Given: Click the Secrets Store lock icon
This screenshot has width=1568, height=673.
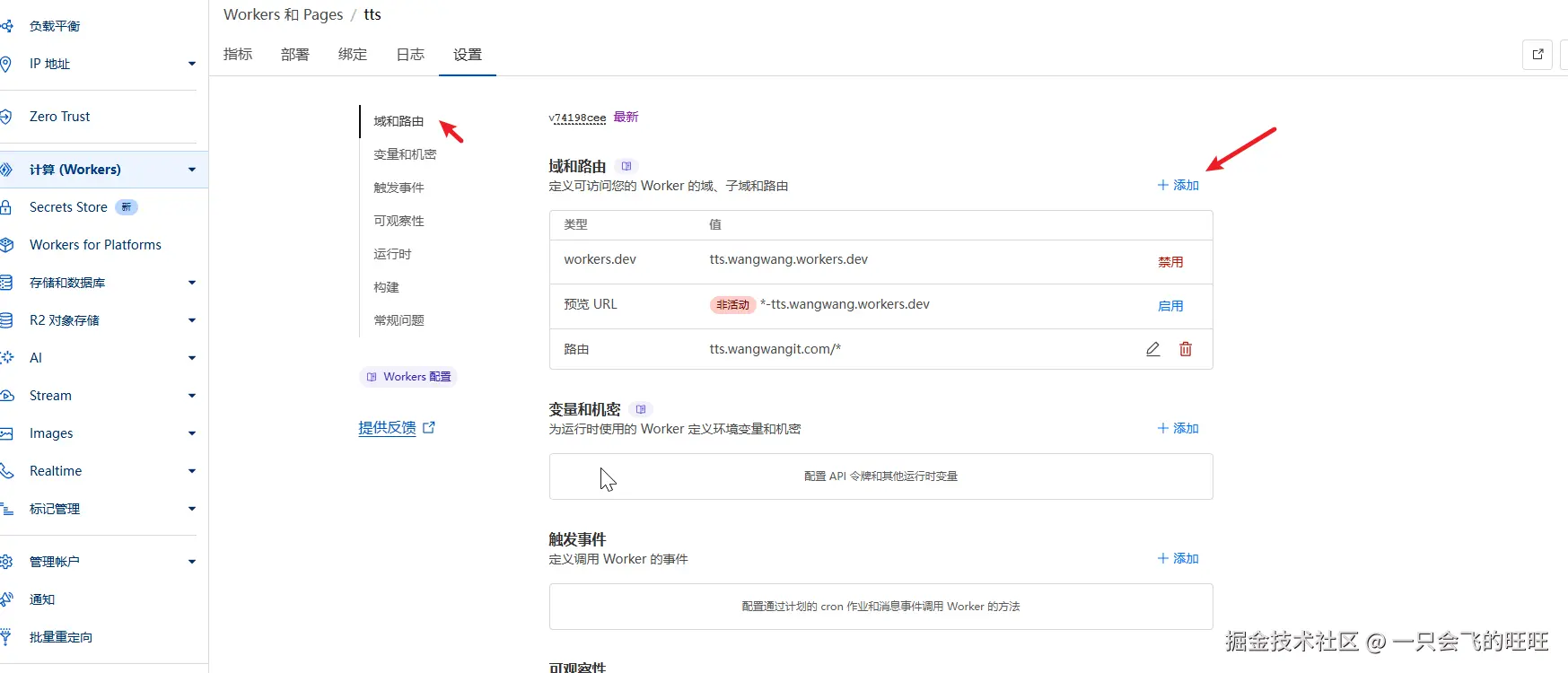Looking at the screenshot, I should 5,207.
